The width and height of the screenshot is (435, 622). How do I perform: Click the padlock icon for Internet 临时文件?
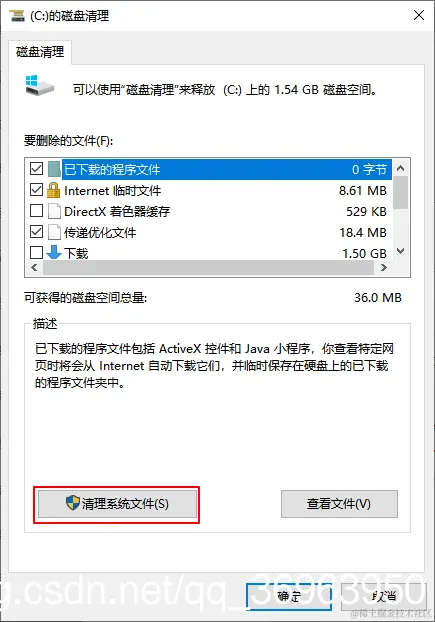click(x=54, y=190)
